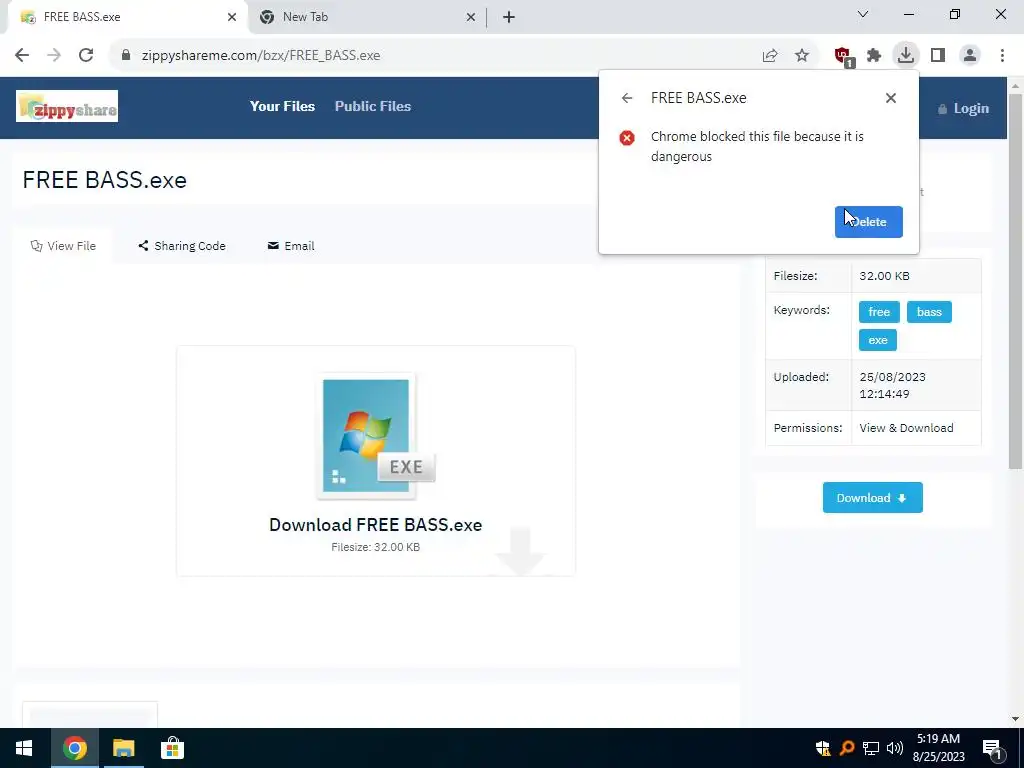This screenshot has height=768, width=1024.
Task: Select the Sharing Code tab
Action: 182,246
